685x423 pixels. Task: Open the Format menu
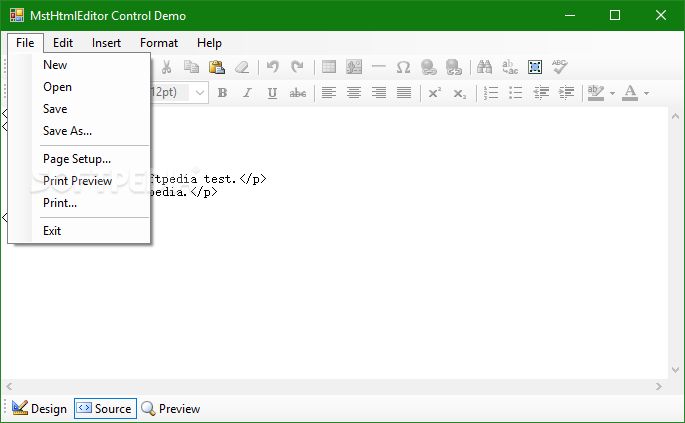point(159,43)
